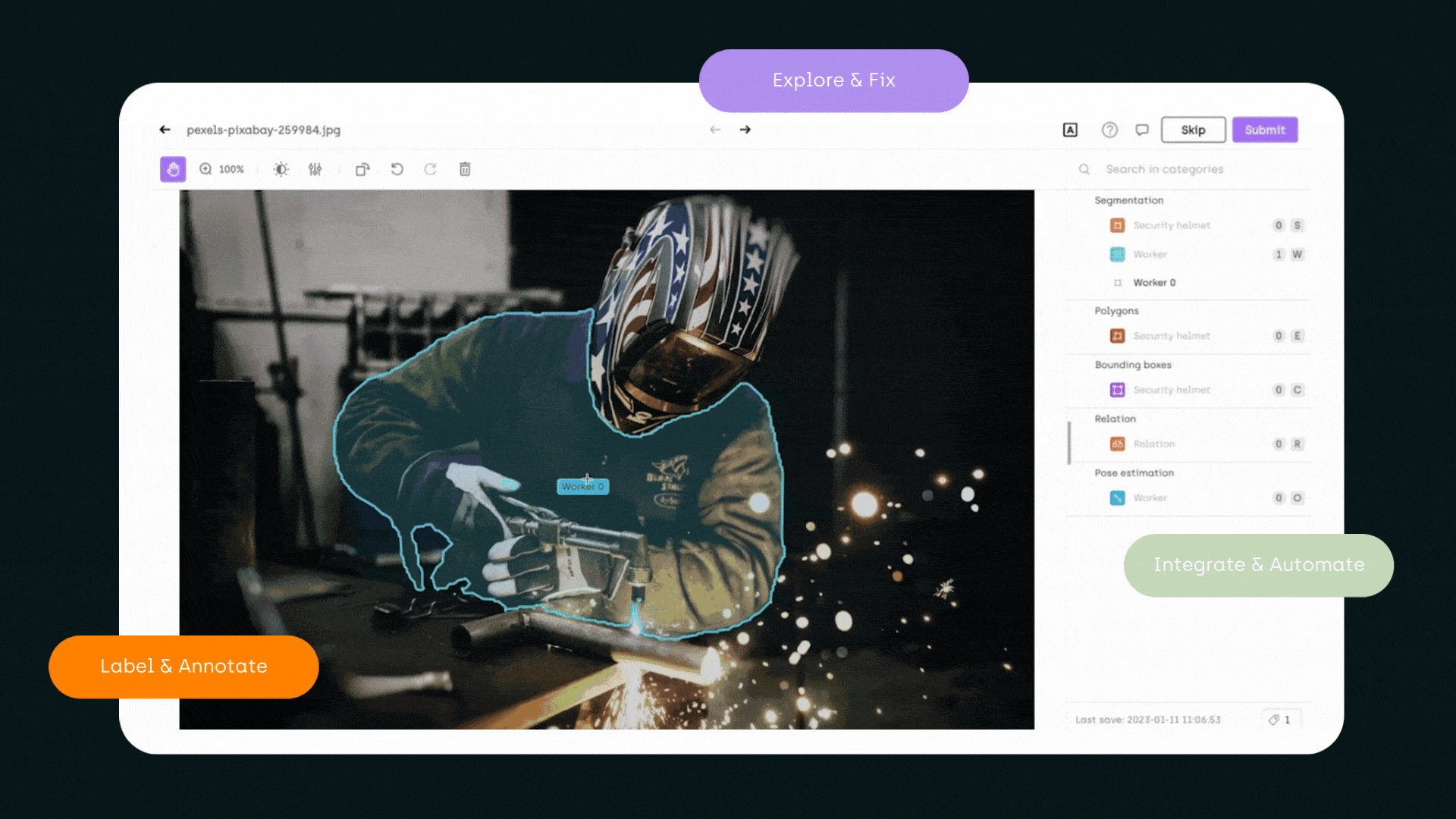Go to the next image arrow
The image size is (1456, 819).
(x=745, y=130)
